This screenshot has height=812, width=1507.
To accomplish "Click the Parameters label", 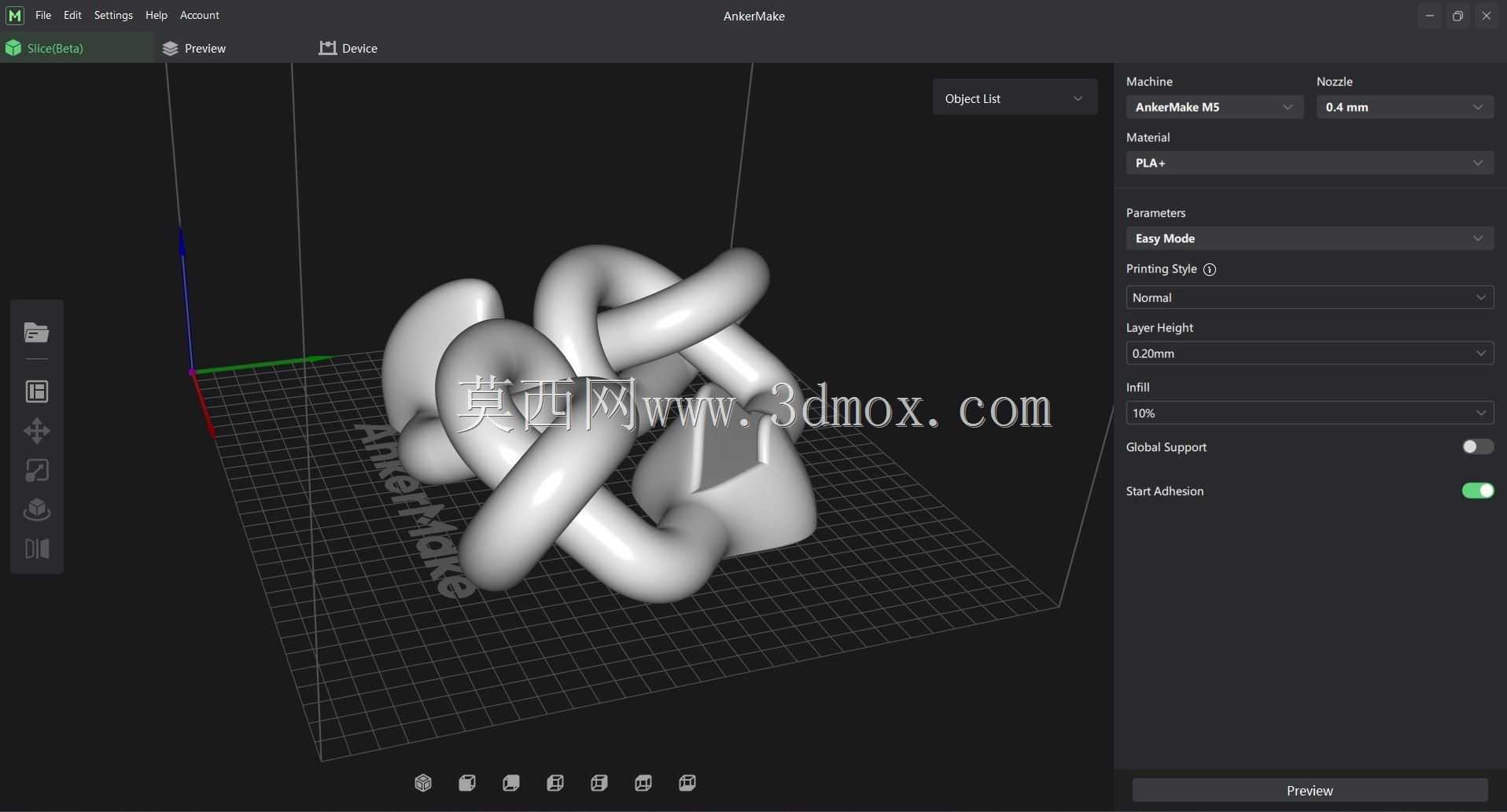I will pos(1155,212).
